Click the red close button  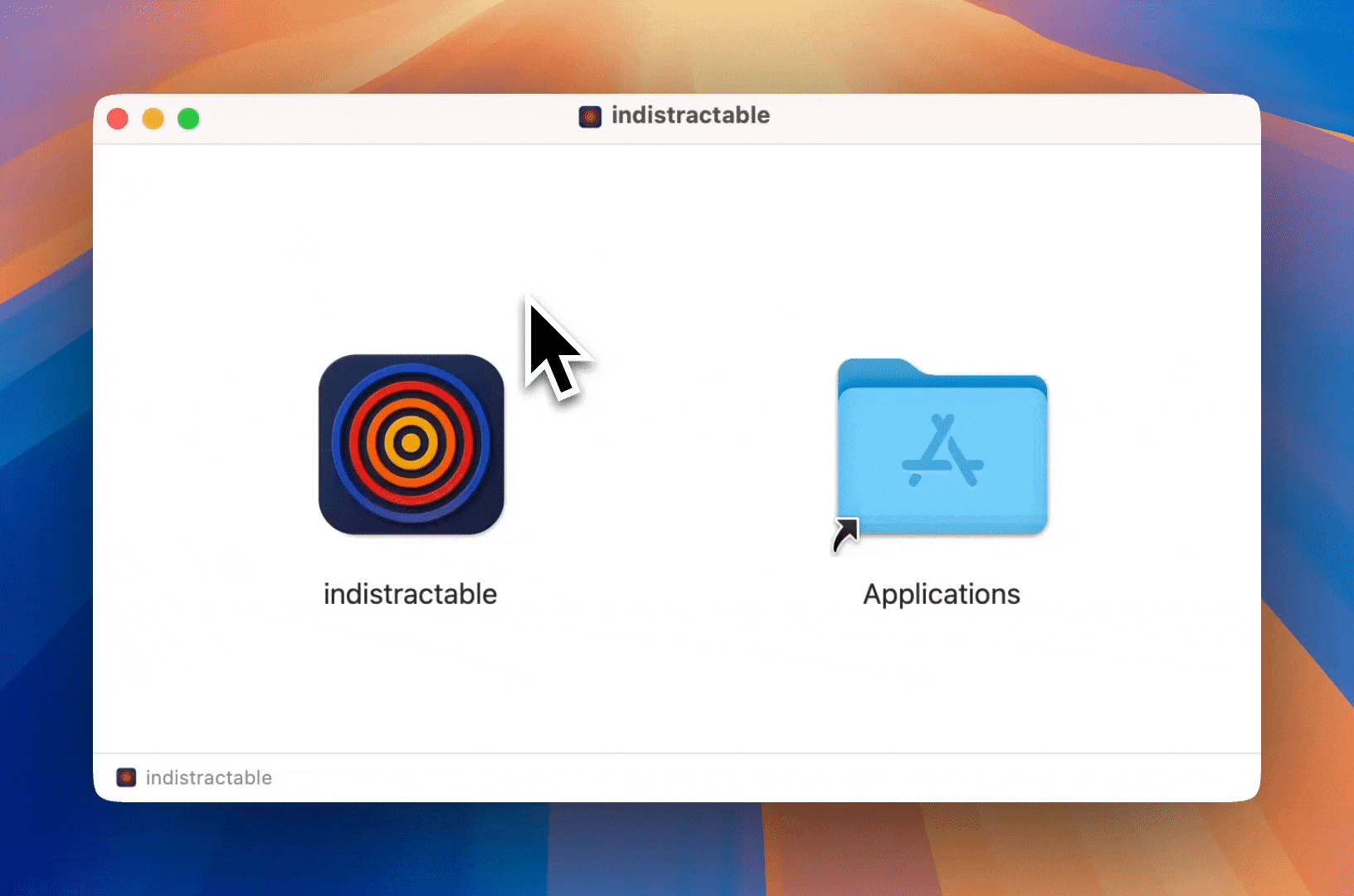point(117,119)
